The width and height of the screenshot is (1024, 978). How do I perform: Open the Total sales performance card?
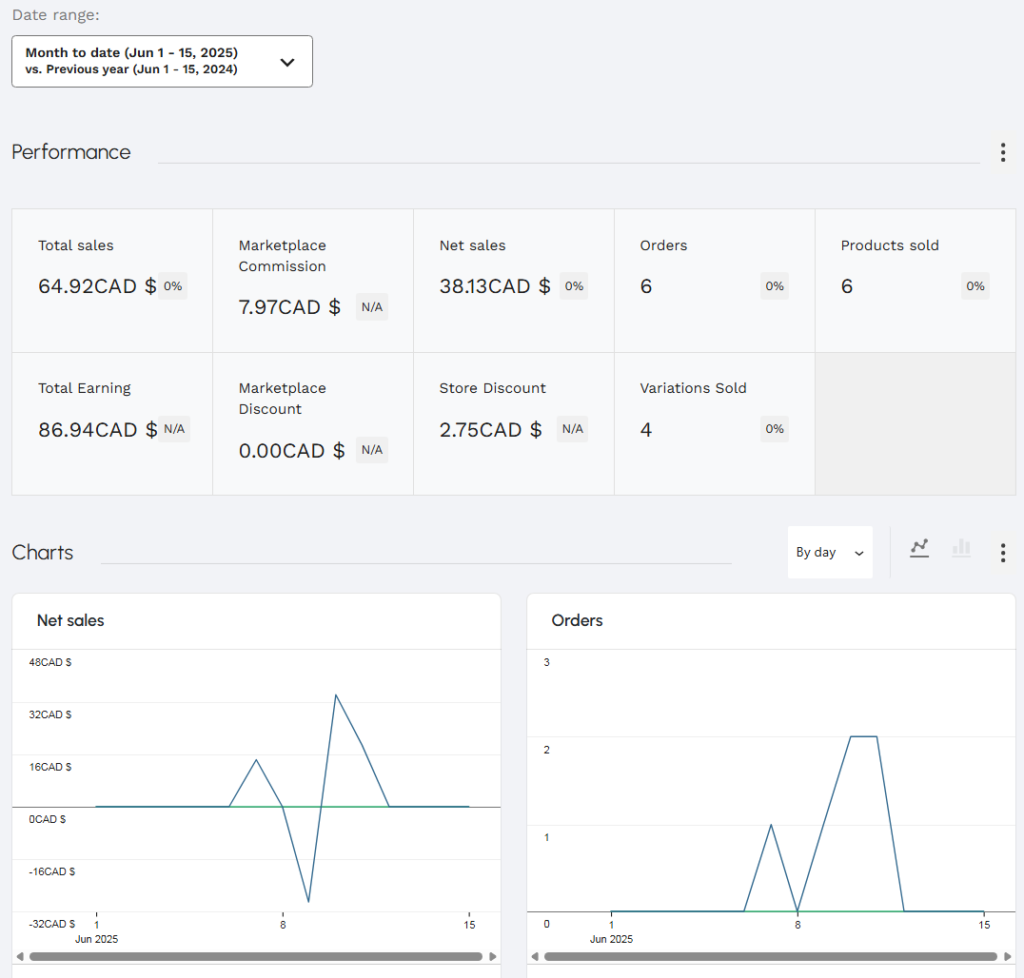coord(112,280)
